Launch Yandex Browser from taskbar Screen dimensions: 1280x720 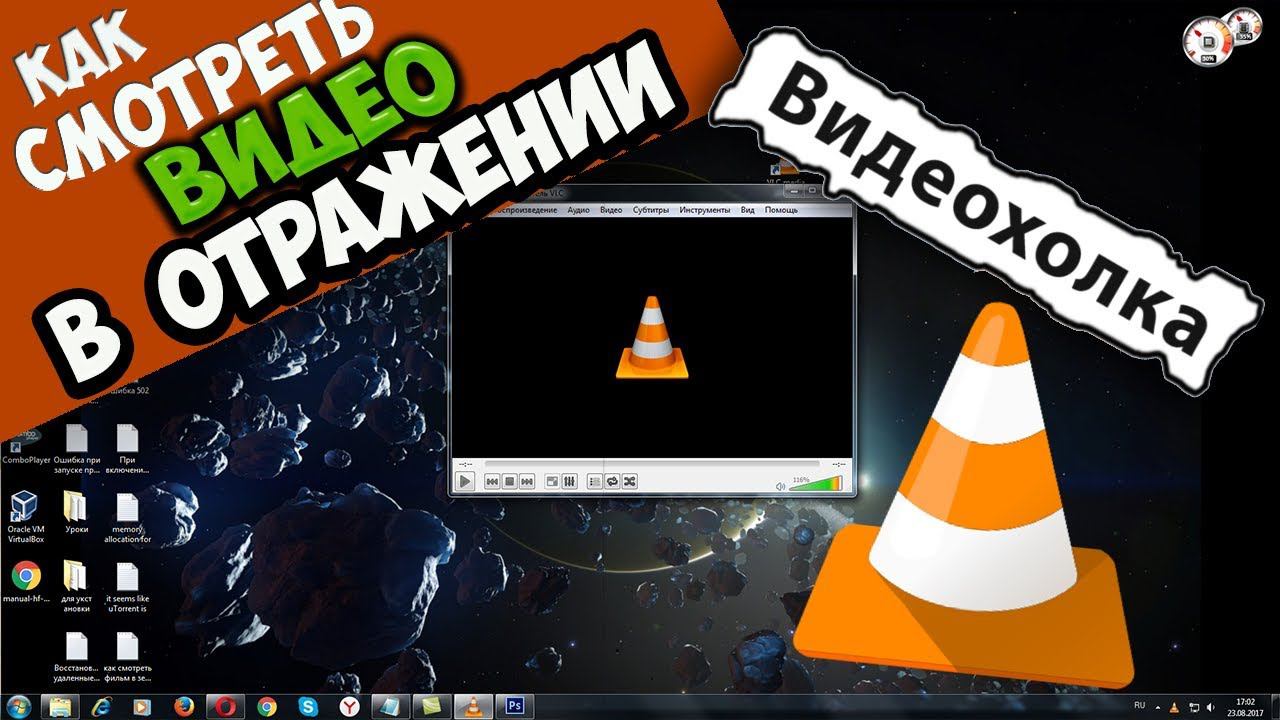pyautogui.click(x=349, y=707)
